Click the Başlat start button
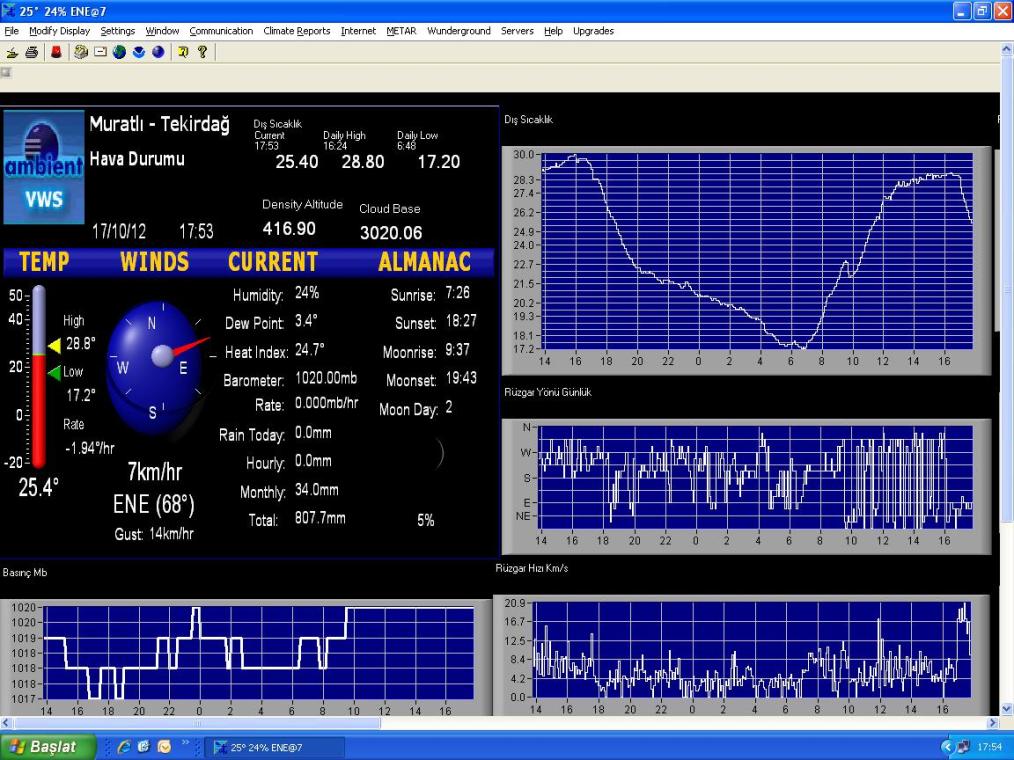 coord(48,747)
